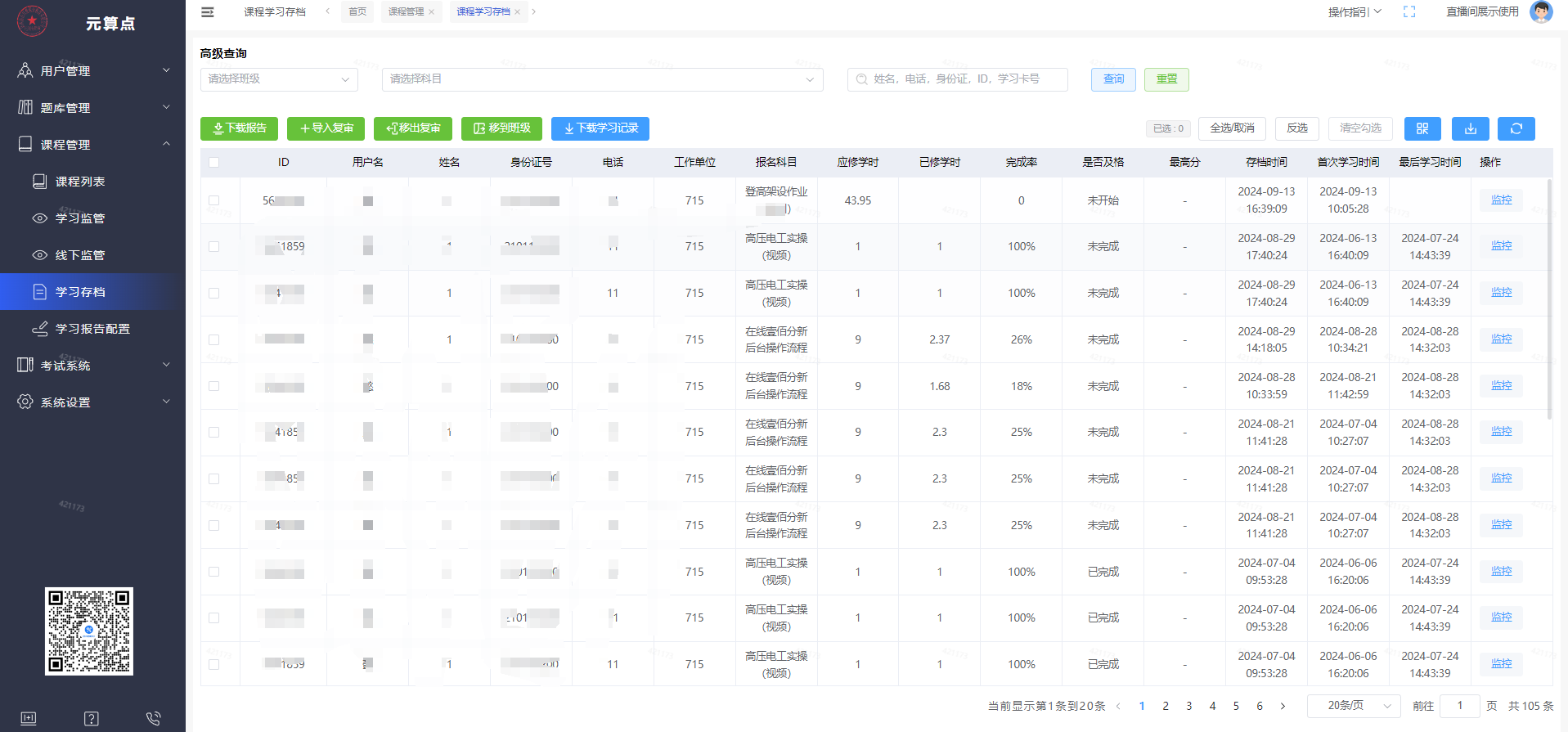Check the row with 2.37 completed hours
Viewport: 1568px width, 732px height.
tap(214, 339)
